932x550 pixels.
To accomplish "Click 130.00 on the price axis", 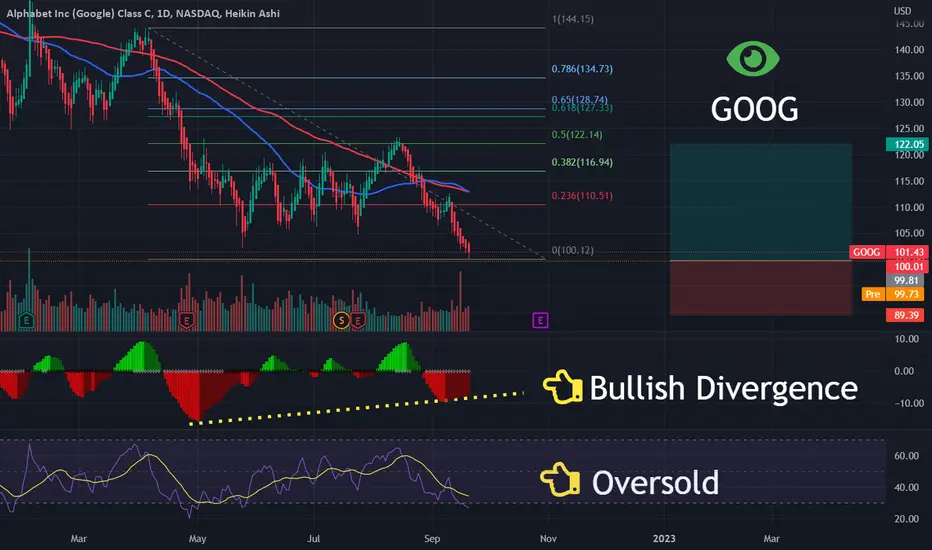I will (909, 102).
